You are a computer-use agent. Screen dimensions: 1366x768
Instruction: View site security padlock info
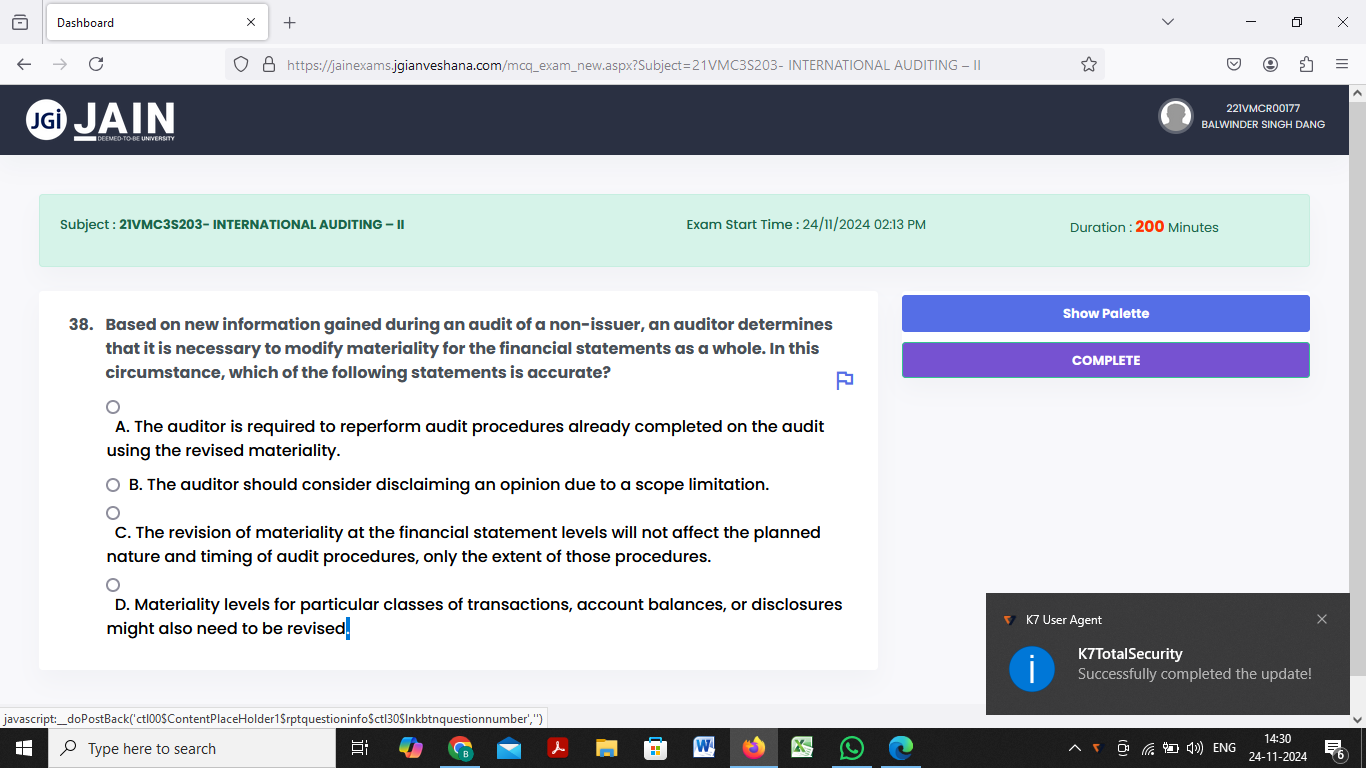click(x=268, y=64)
